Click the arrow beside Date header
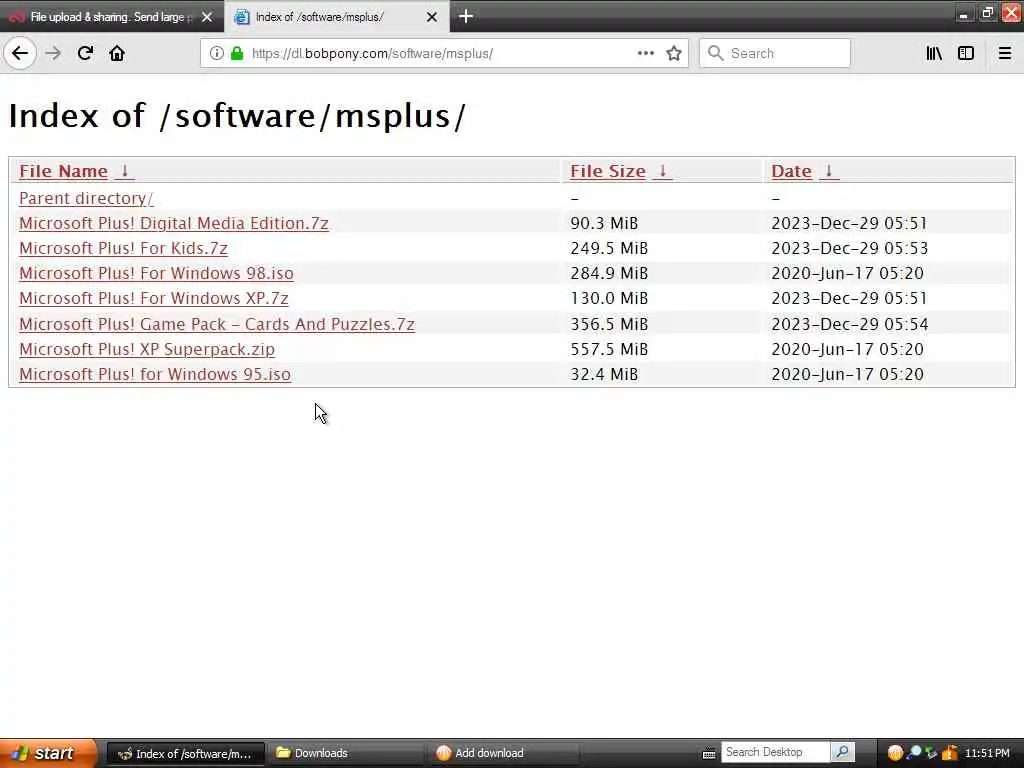Image resolution: width=1024 pixels, height=768 pixels. click(x=829, y=171)
